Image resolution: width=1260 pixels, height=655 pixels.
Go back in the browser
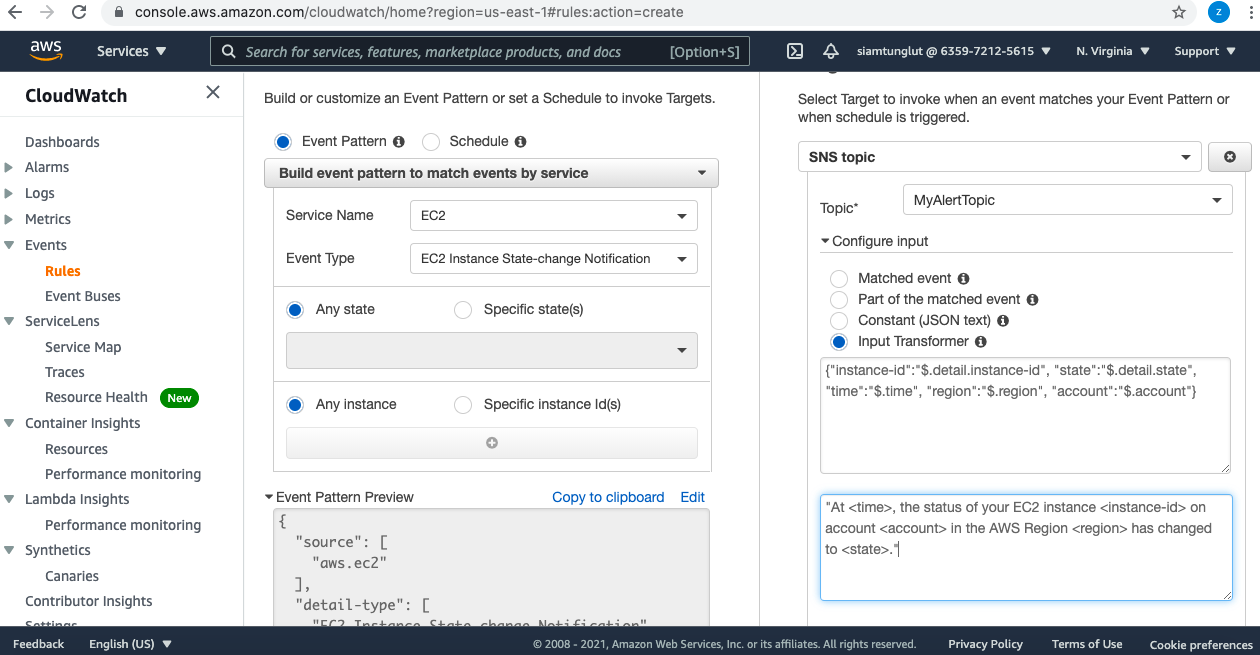tap(15, 13)
